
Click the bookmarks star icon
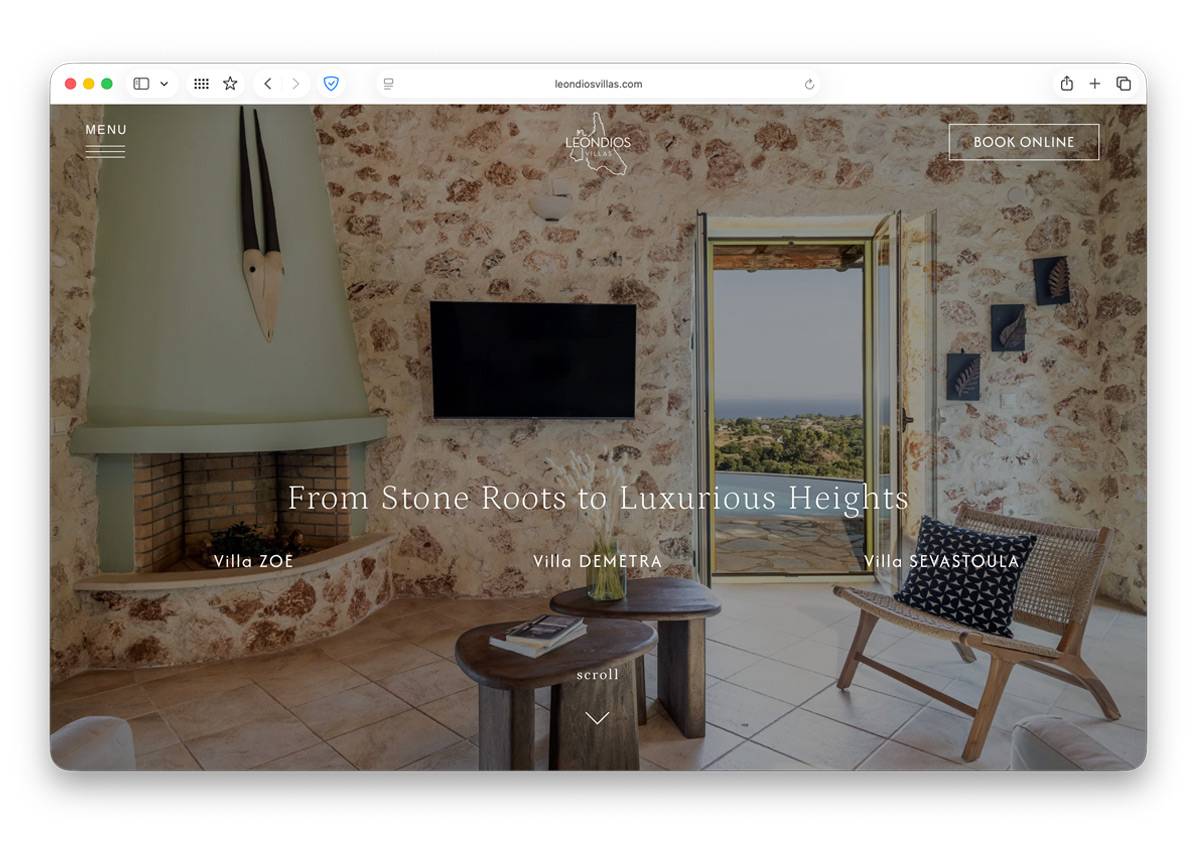230,84
